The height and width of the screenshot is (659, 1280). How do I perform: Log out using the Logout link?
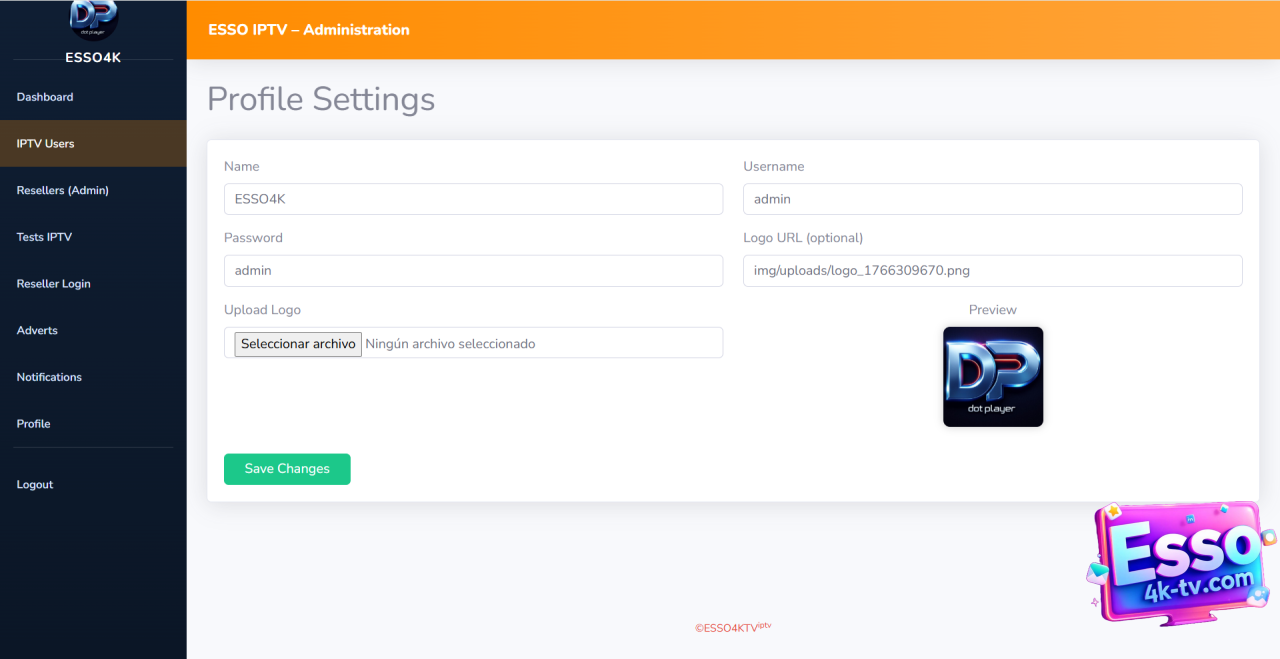coord(35,485)
